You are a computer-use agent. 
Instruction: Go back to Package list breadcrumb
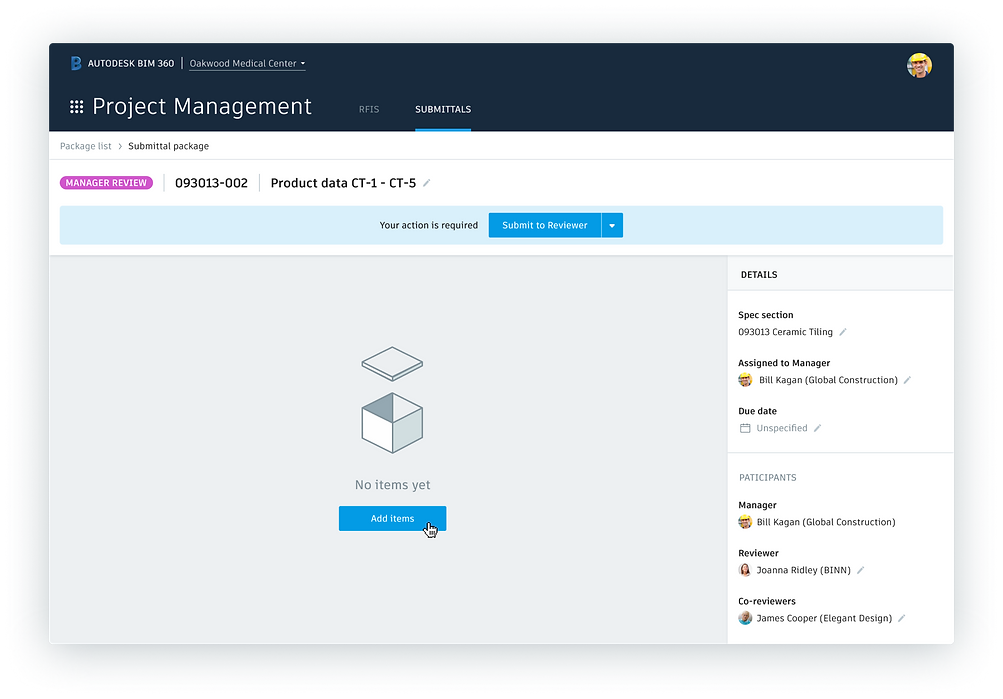coord(86,146)
